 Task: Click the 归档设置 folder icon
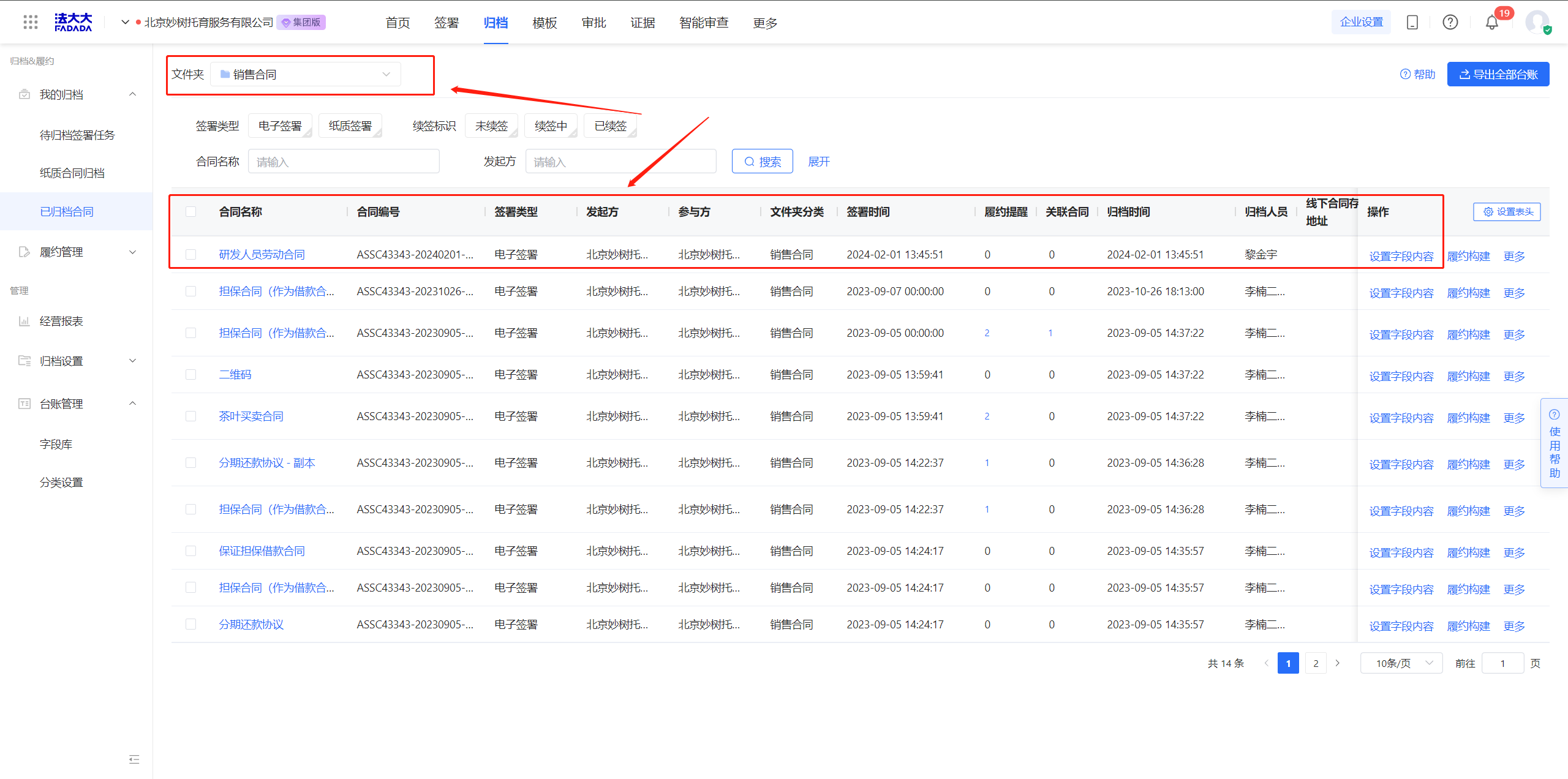point(24,361)
